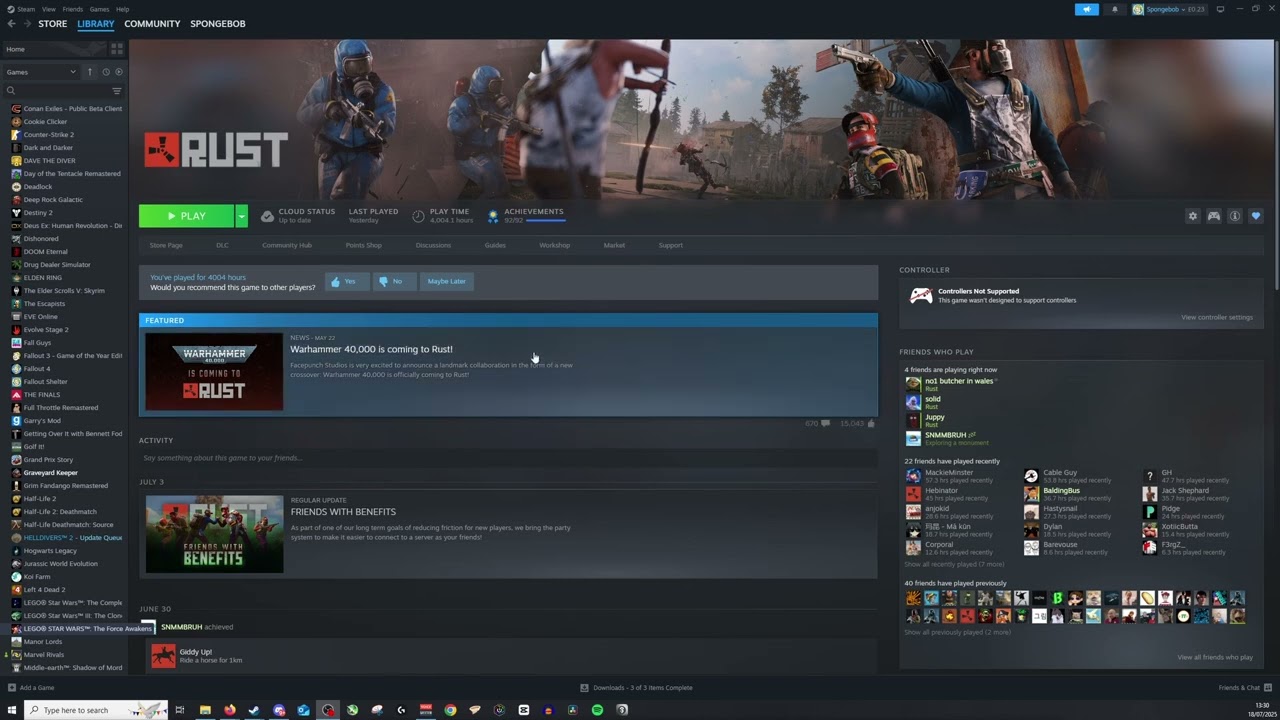Sort games by recent activity clock icon
The width and height of the screenshot is (1280, 720).
105,72
